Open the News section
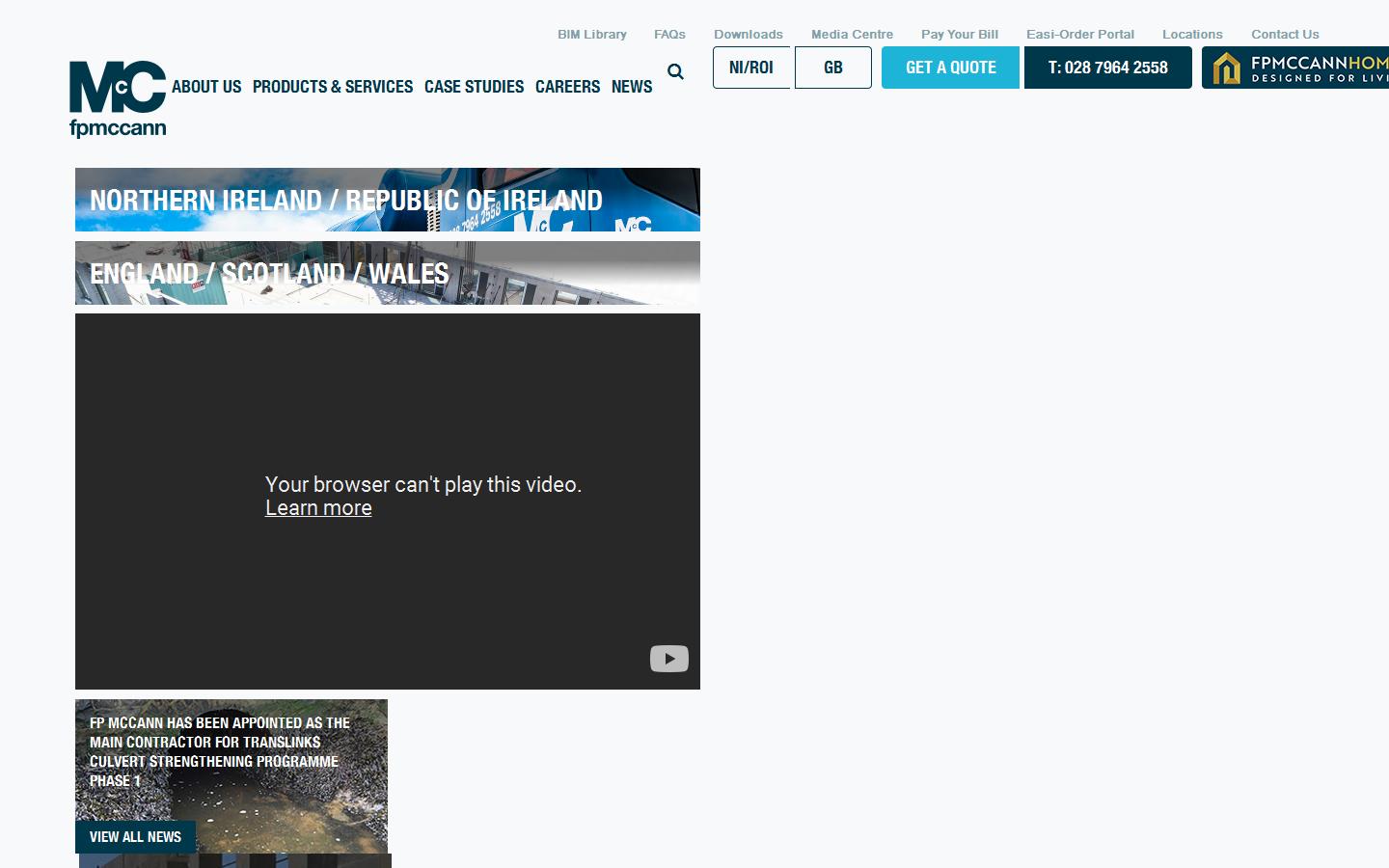1389x868 pixels. (x=632, y=87)
